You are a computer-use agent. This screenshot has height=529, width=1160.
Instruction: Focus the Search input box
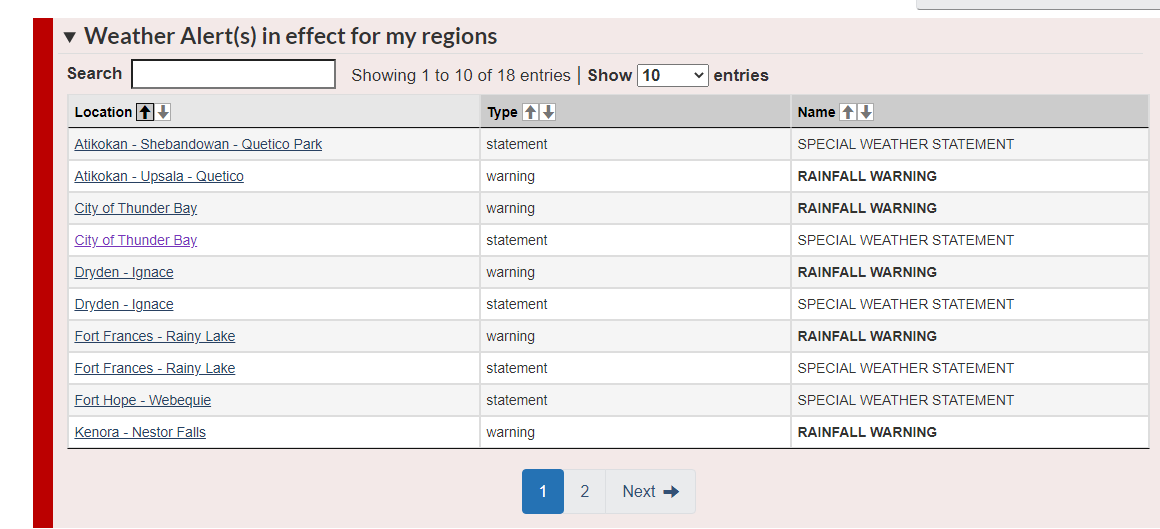pos(233,74)
